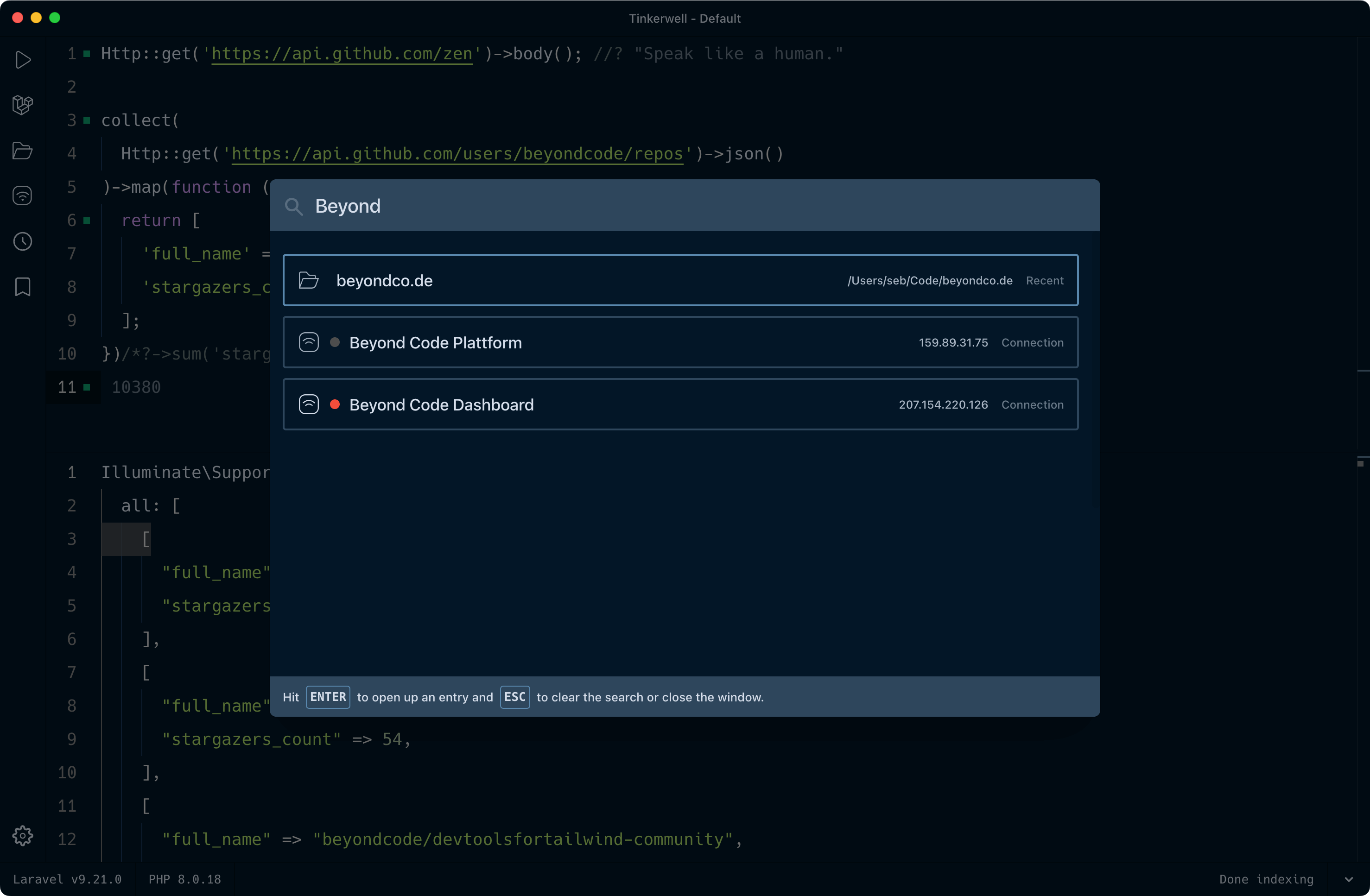This screenshot has width=1370, height=896.
Task: Click Connection label on Plattform row
Action: (x=1033, y=342)
